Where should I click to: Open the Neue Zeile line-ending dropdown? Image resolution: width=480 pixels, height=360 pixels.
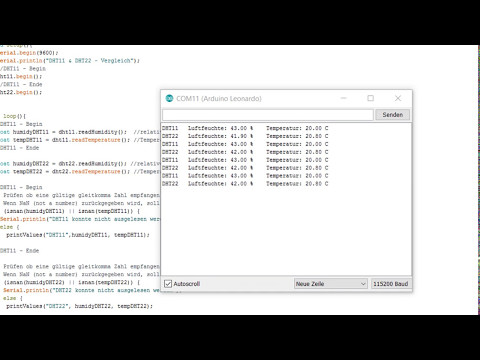click(330, 284)
